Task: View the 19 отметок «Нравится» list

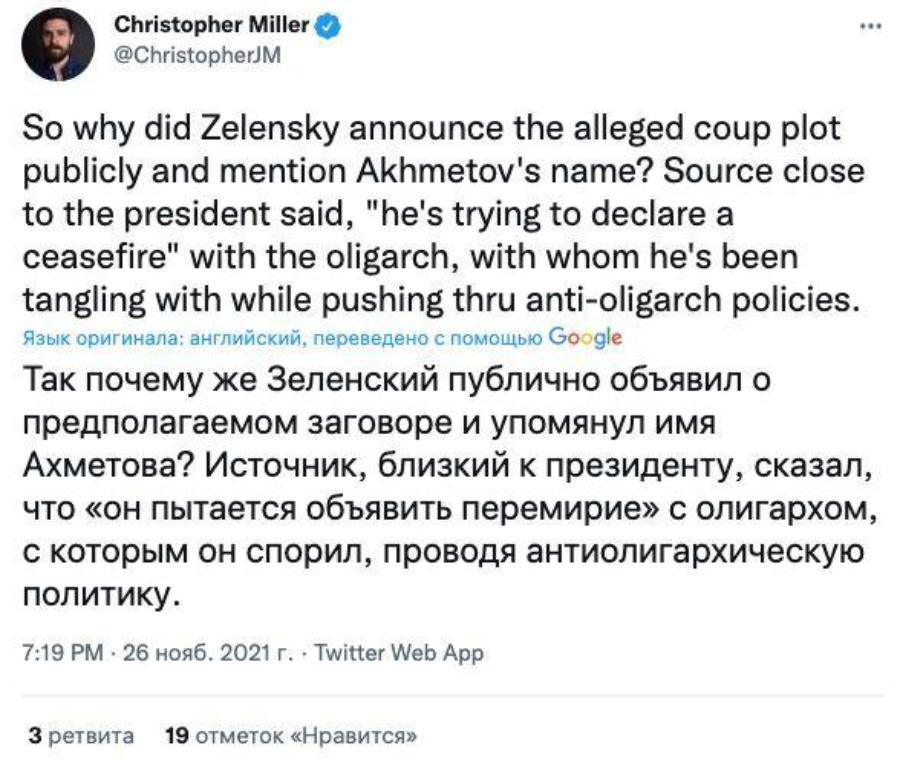Action: point(288,736)
